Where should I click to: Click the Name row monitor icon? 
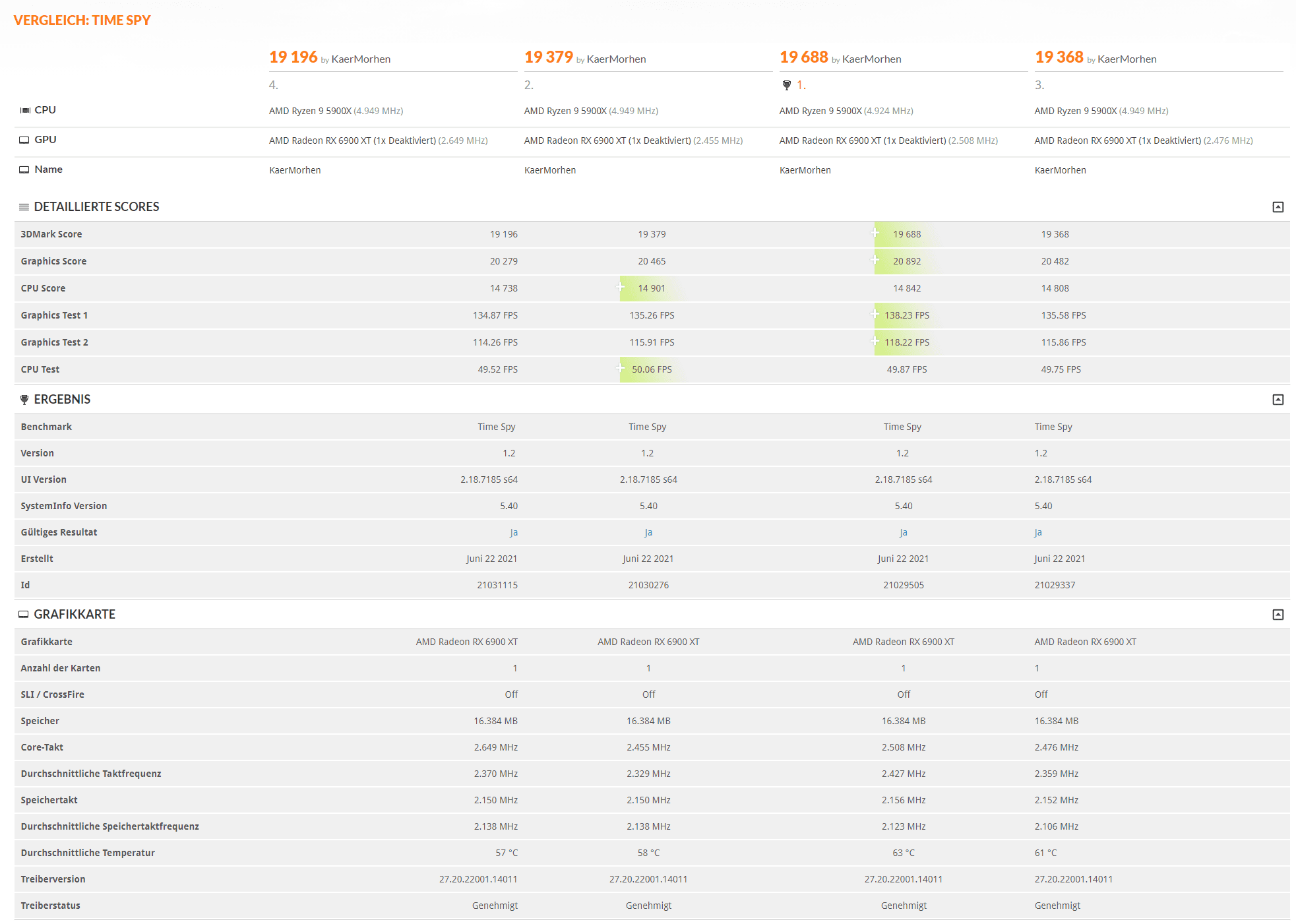(24, 169)
